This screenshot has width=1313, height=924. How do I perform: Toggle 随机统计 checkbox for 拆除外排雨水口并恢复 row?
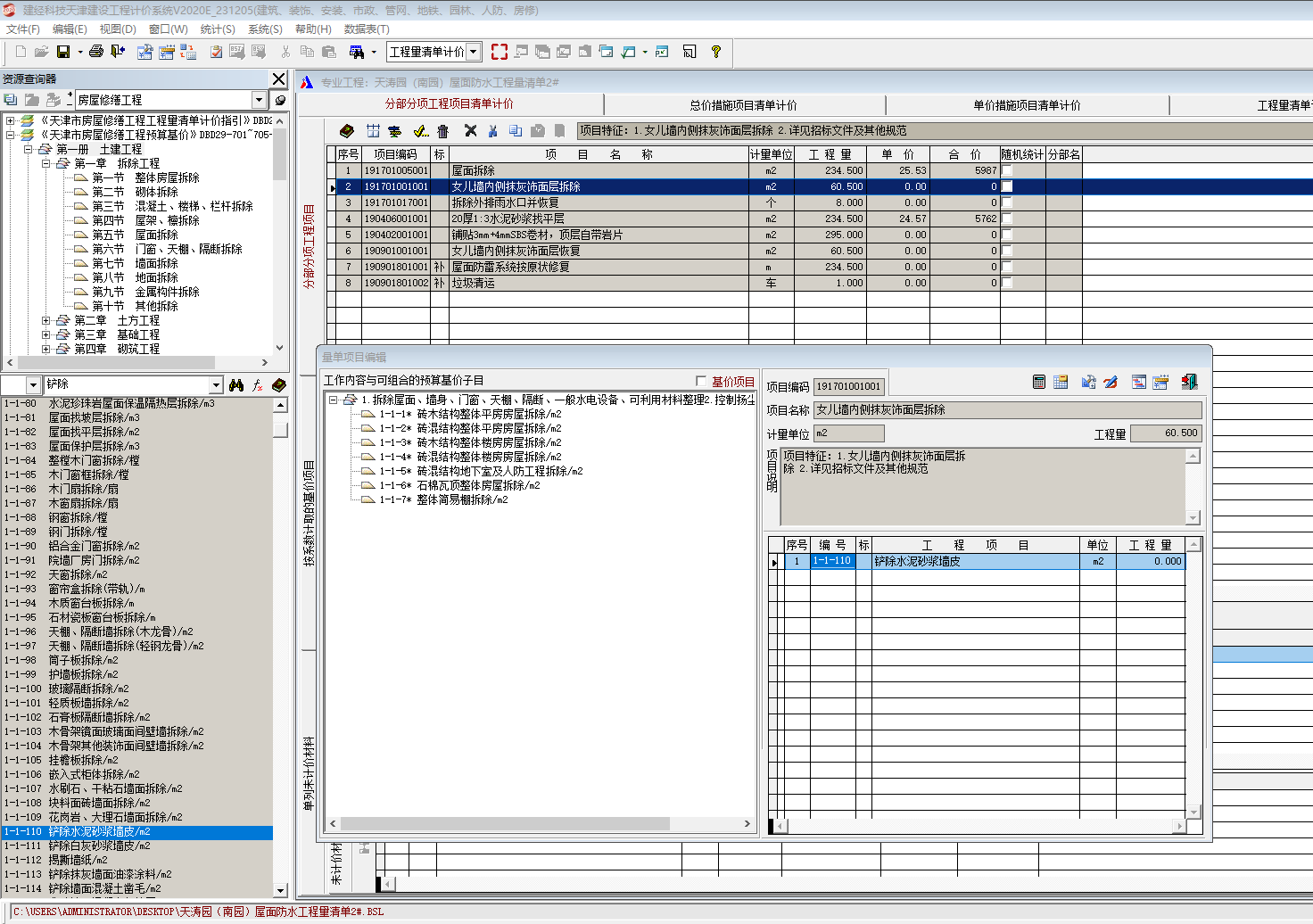pyautogui.click(x=1007, y=202)
